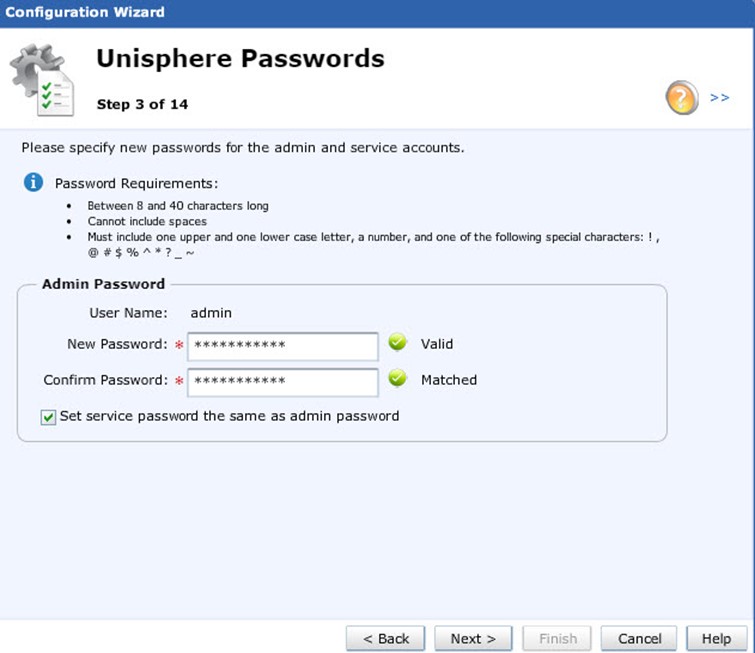The image size is (755, 653).
Task: Click the orange question mark help icon
Action: tap(682, 98)
